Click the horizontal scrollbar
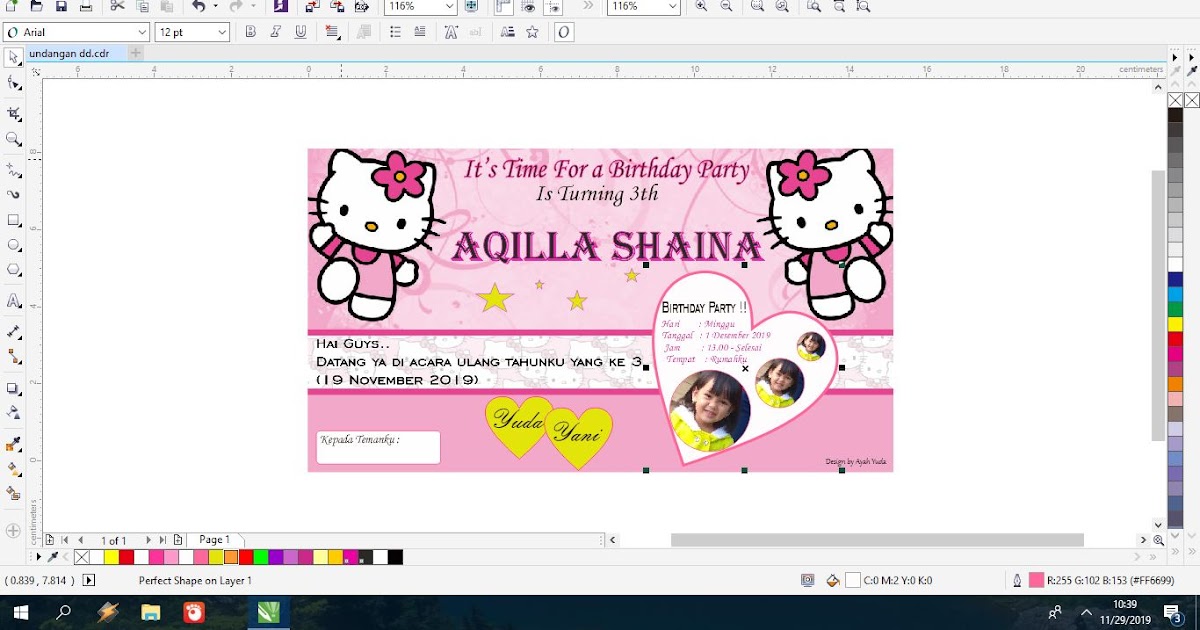The height and width of the screenshot is (630, 1200). pos(877,540)
